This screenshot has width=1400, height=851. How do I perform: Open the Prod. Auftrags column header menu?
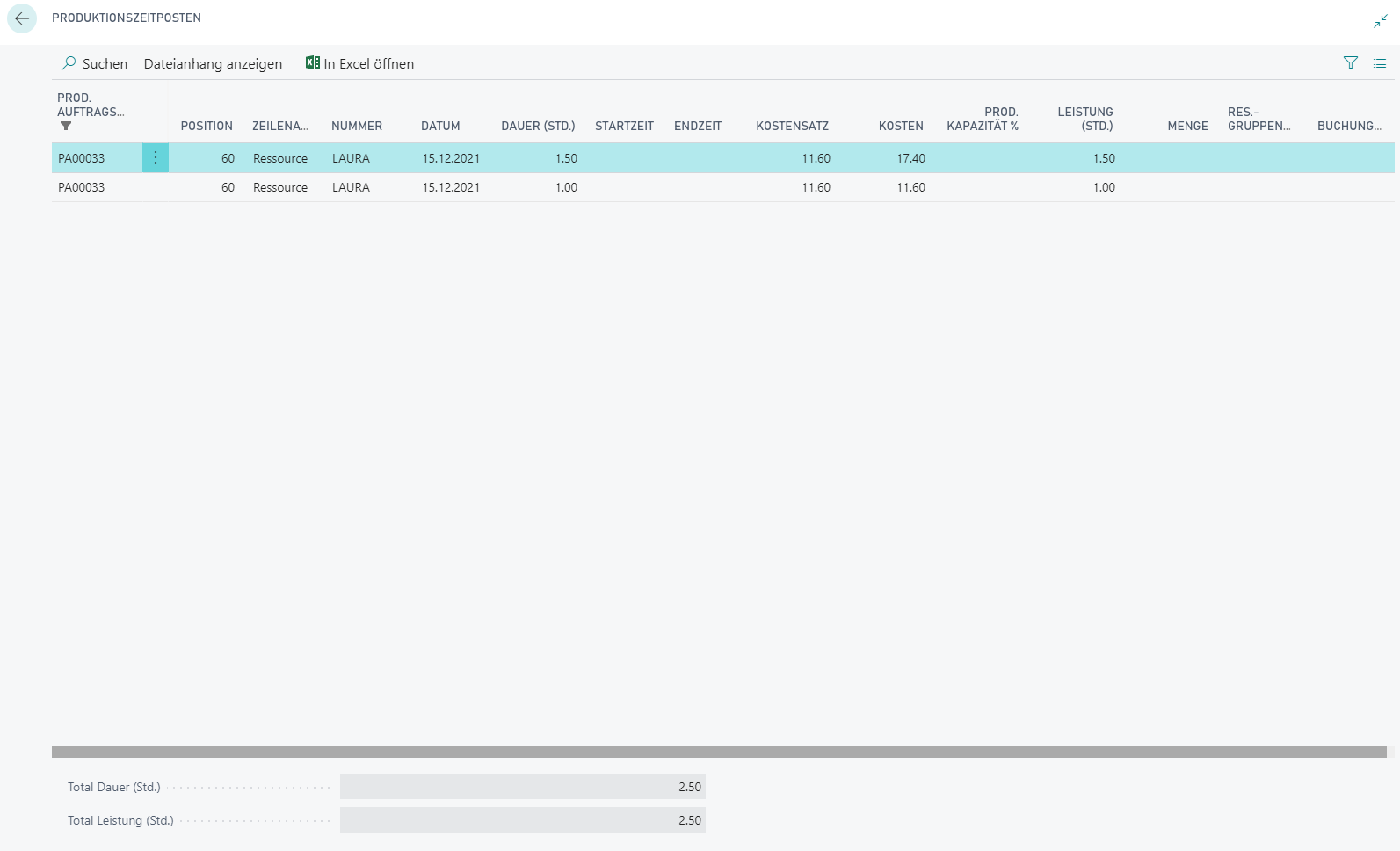point(91,105)
